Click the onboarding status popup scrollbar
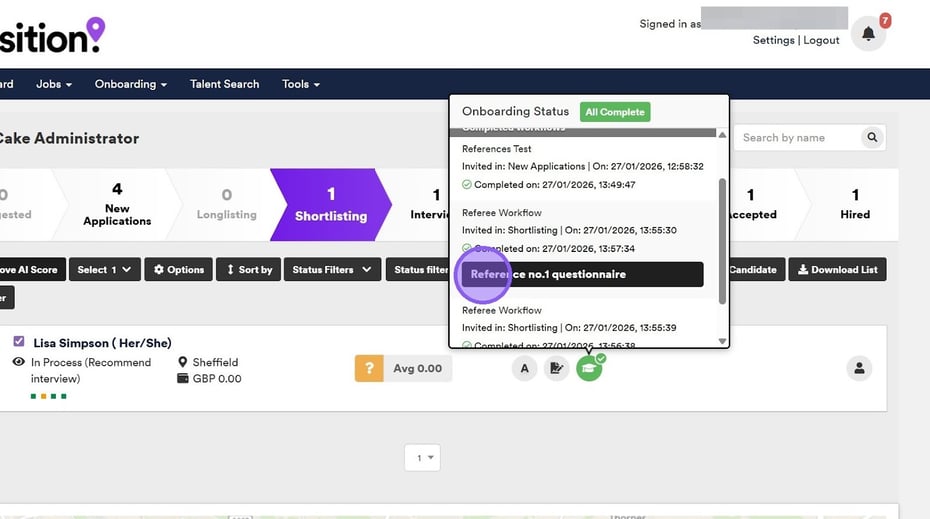930x519 pixels. click(722, 240)
